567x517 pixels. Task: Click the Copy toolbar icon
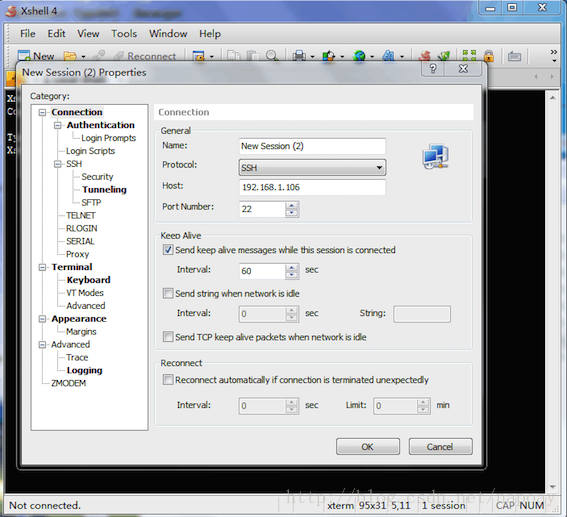tap(234, 56)
